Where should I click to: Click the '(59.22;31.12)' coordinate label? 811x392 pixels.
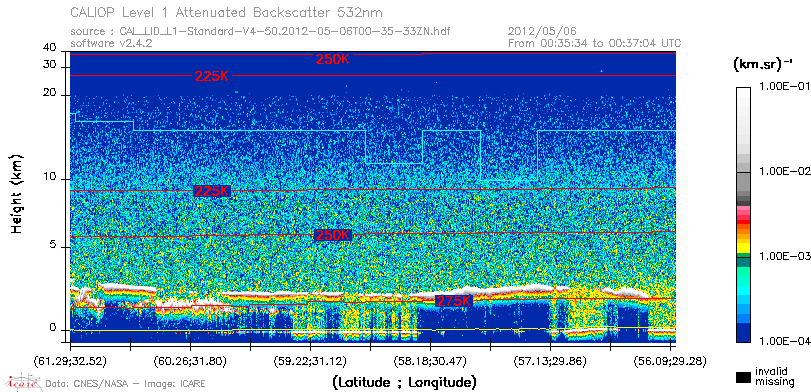coord(310,361)
